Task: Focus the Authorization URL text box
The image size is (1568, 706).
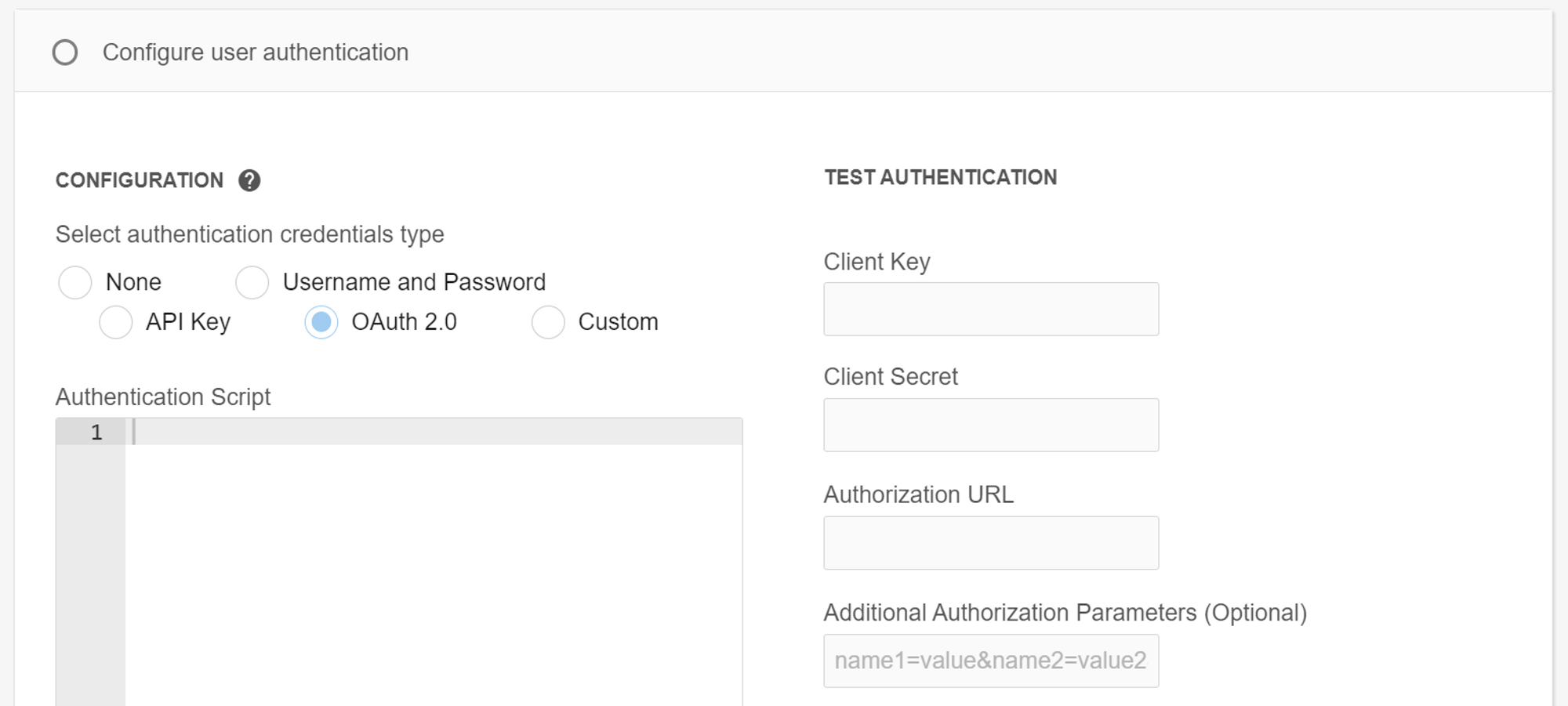Action: (x=991, y=542)
